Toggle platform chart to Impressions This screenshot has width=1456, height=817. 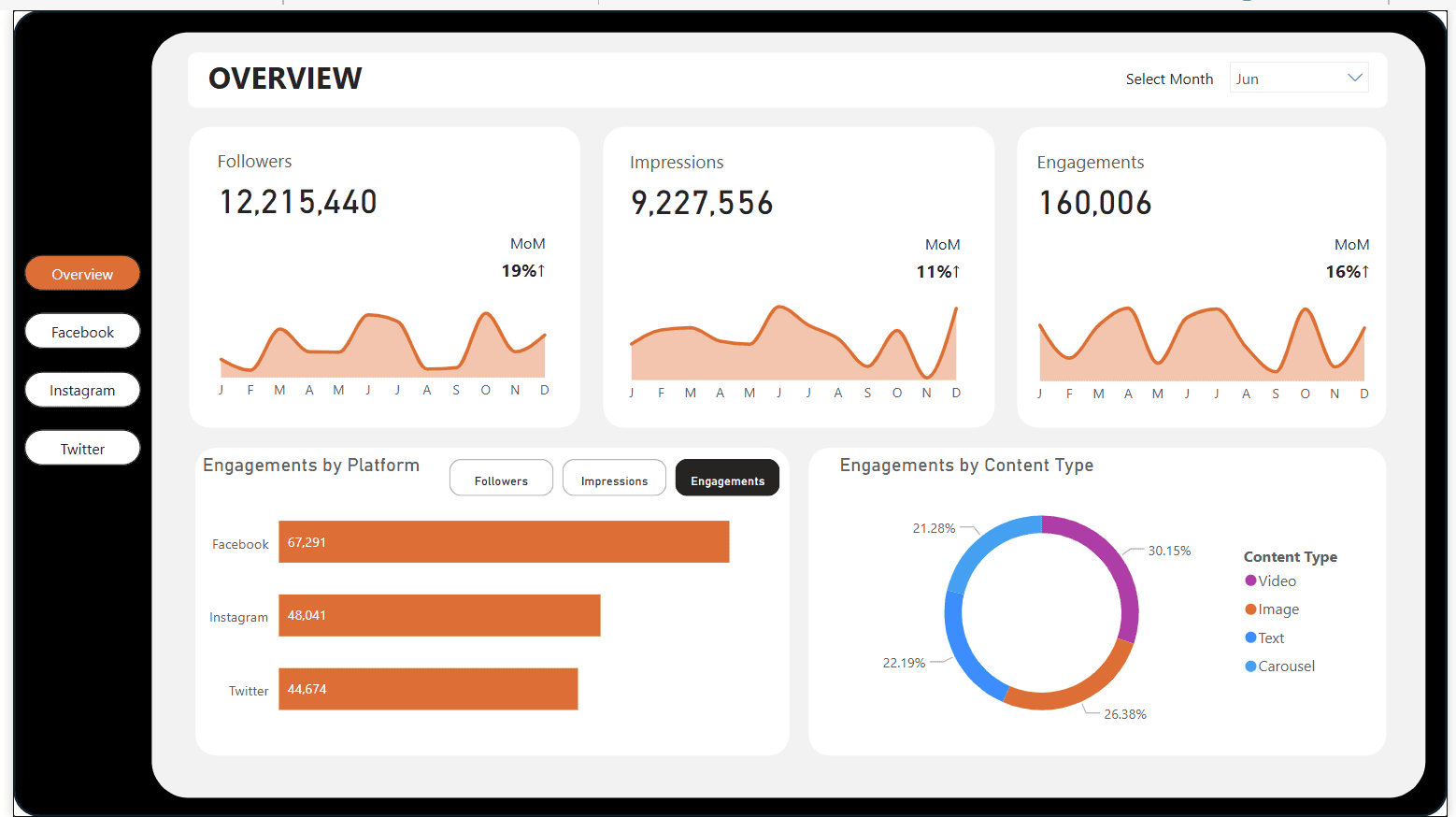tap(614, 480)
